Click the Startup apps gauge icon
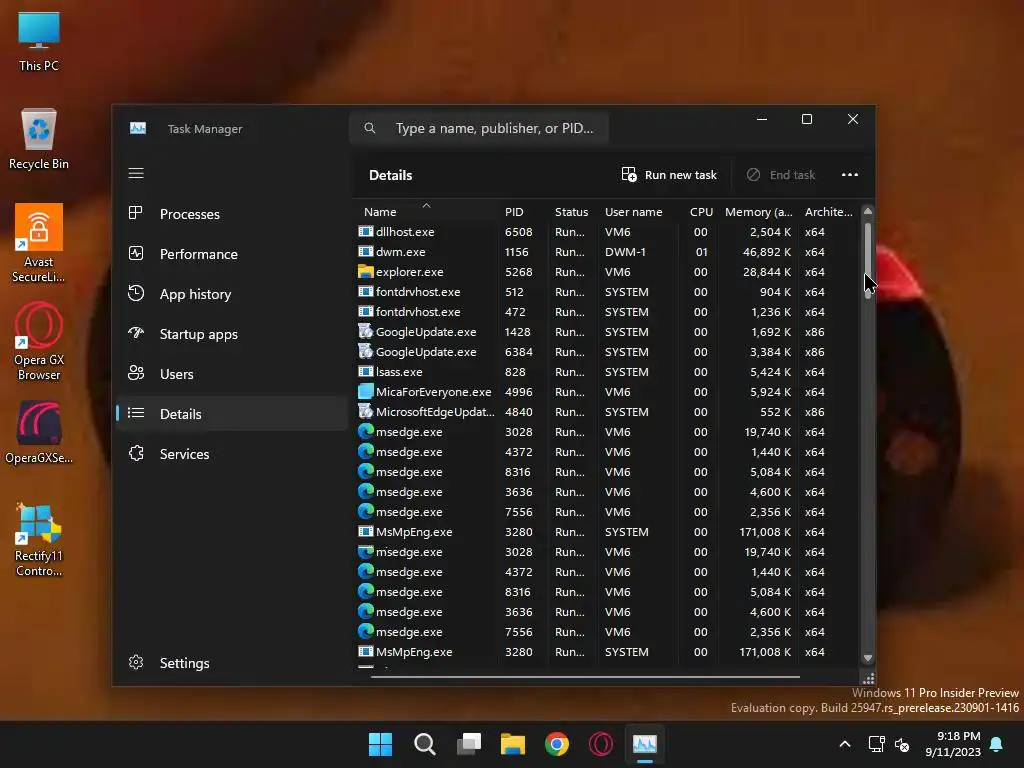 pos(136,333)
